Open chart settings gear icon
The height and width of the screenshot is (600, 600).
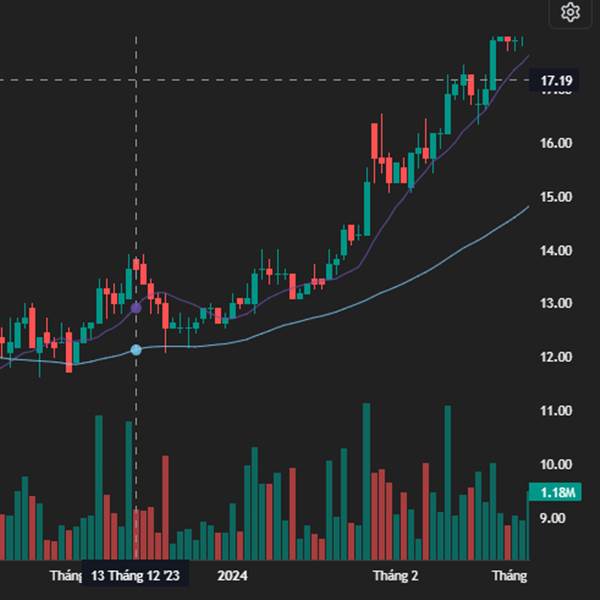pyautogui.click(x=570, y=12)
